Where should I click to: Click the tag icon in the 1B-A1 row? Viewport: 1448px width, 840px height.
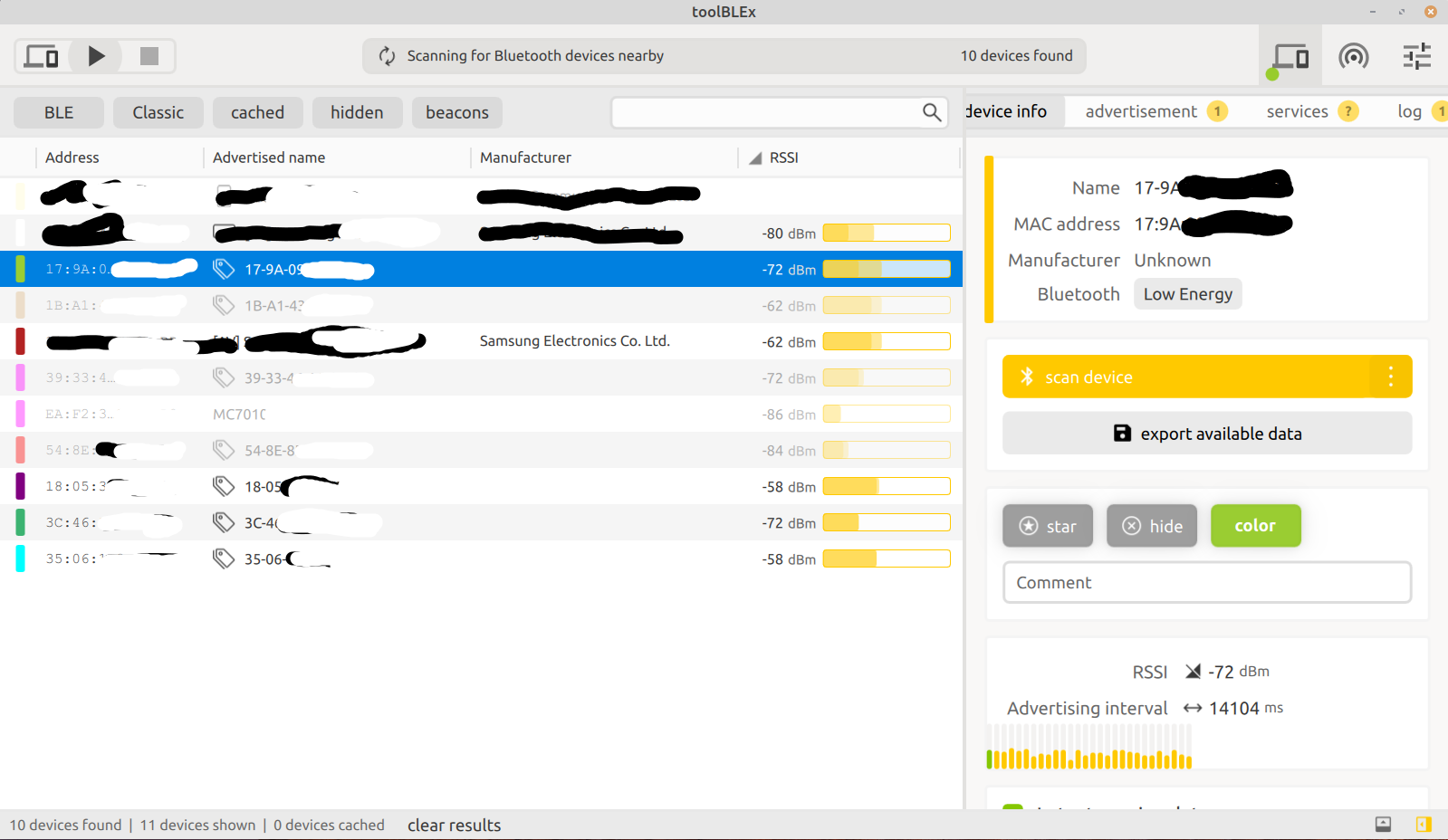coord(224,305)
